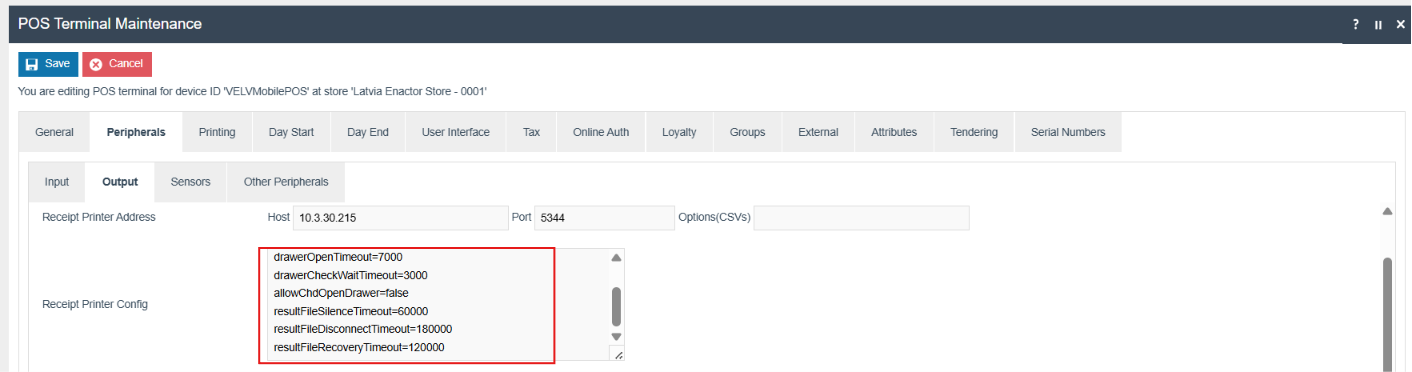The width and height of the screenshot is (1412, 372).
Task: Switch to the Online Auth tab
Action: pyautogui.click(x=601, y=132)
